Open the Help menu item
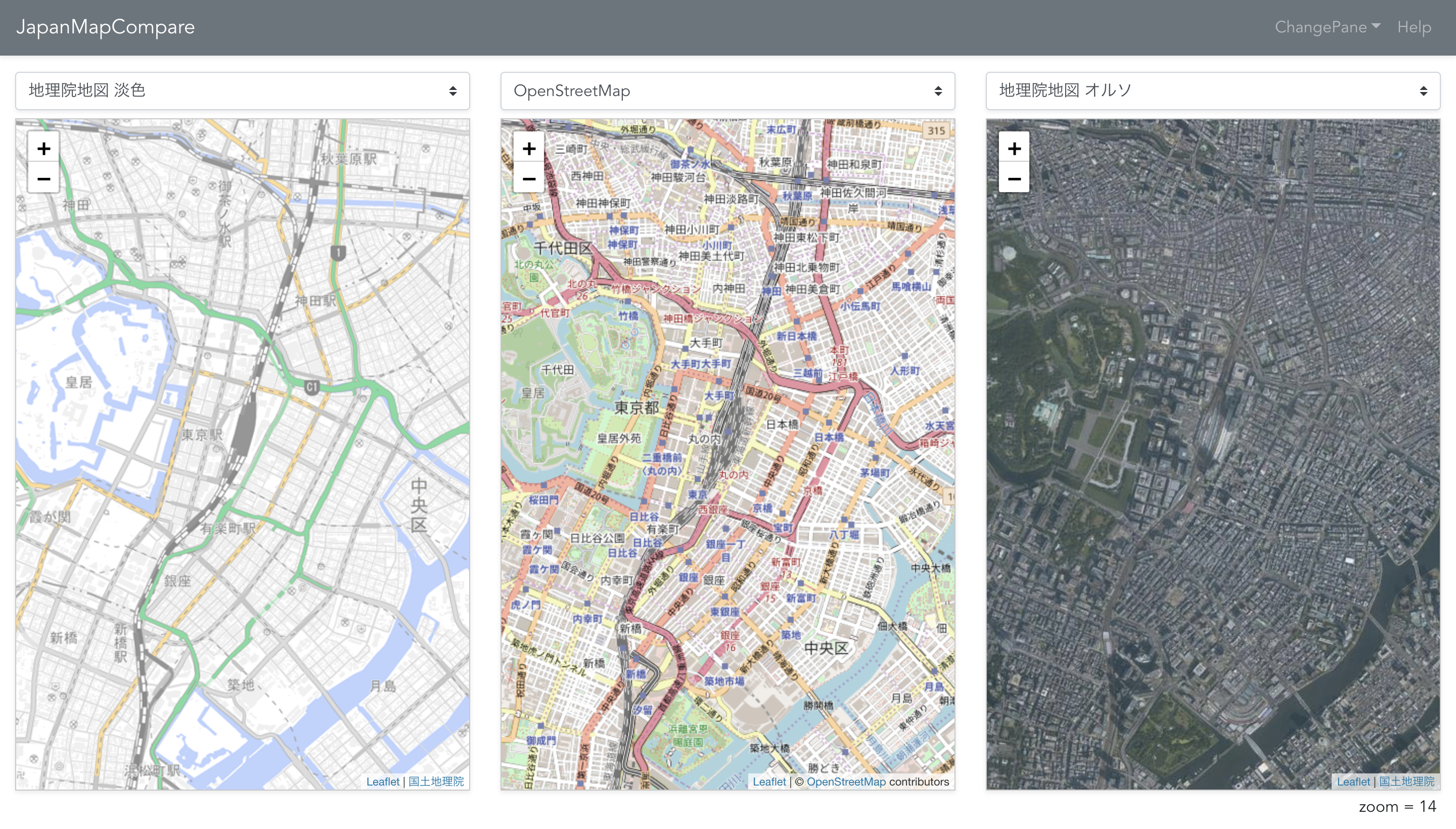Image resolution: width=1456 pixels, height=829 pixels. click(1414, 27)
